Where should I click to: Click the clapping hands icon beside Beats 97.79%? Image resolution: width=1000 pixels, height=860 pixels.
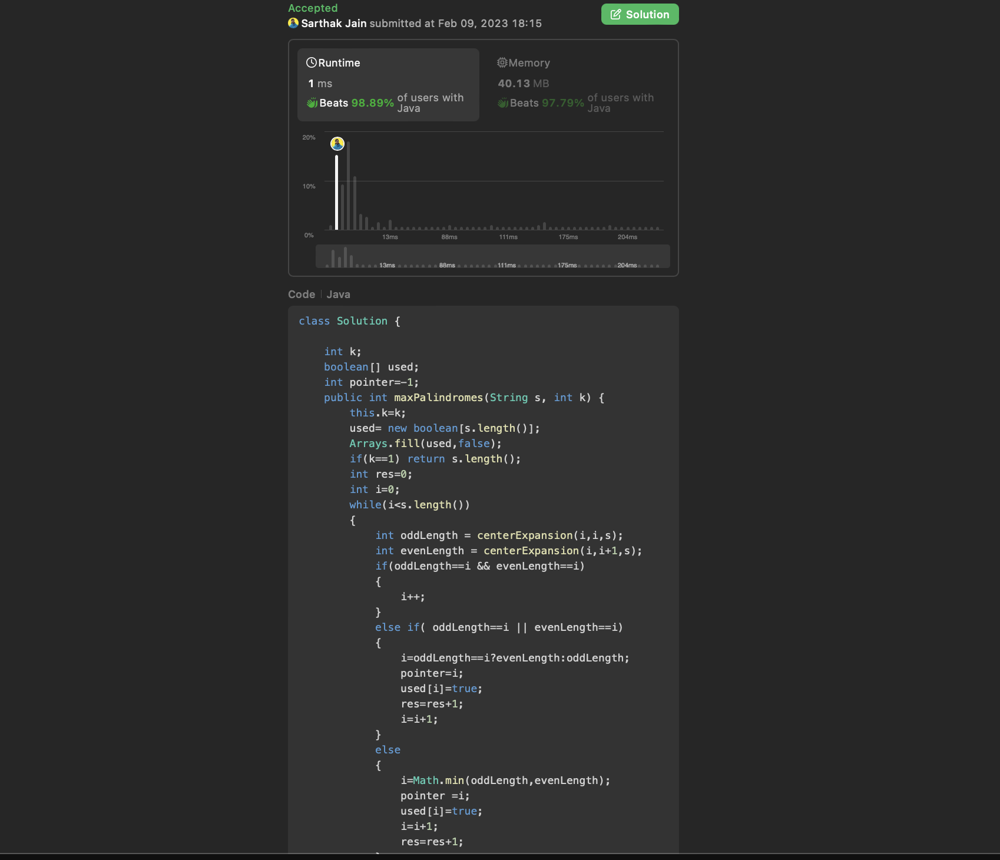(503, 103)
